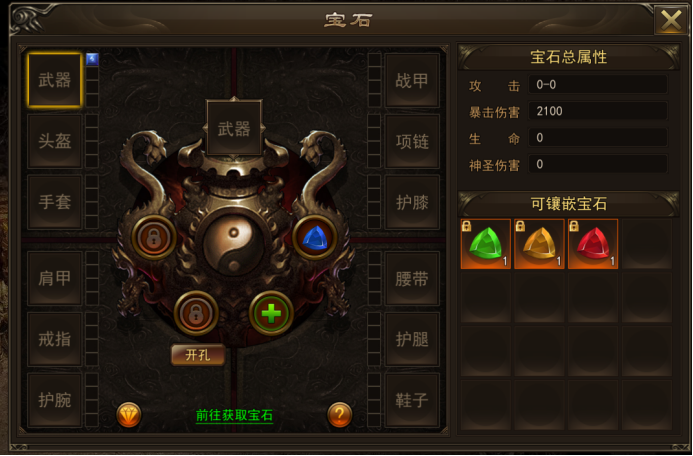Open the question mark help icon

tap(339, 415)
